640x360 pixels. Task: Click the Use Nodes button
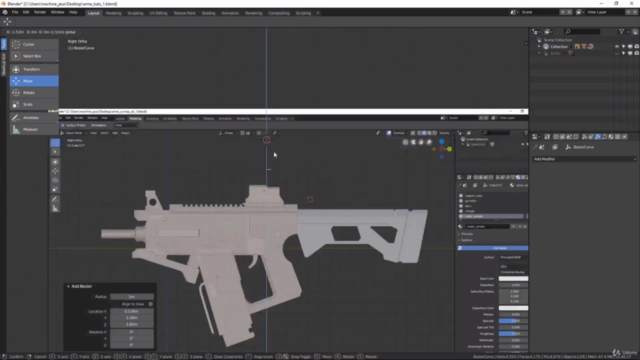pos(493,248)
